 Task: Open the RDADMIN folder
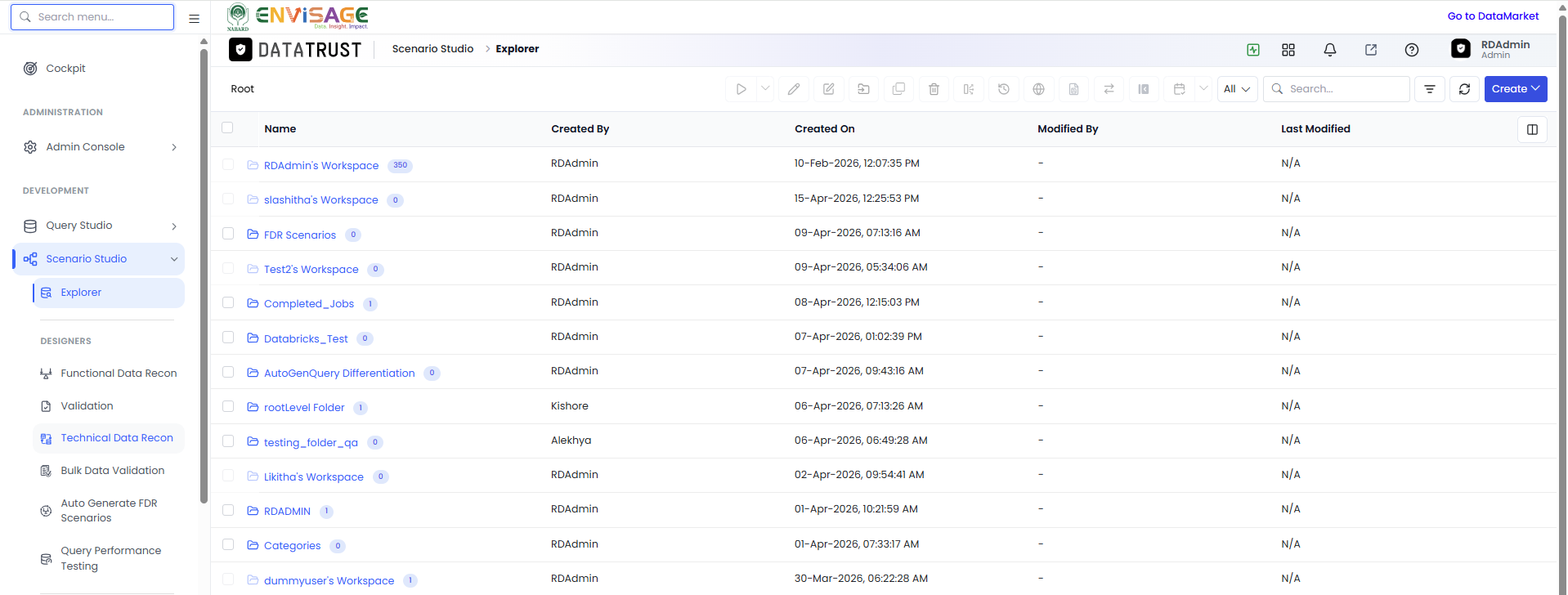[287, 512]
